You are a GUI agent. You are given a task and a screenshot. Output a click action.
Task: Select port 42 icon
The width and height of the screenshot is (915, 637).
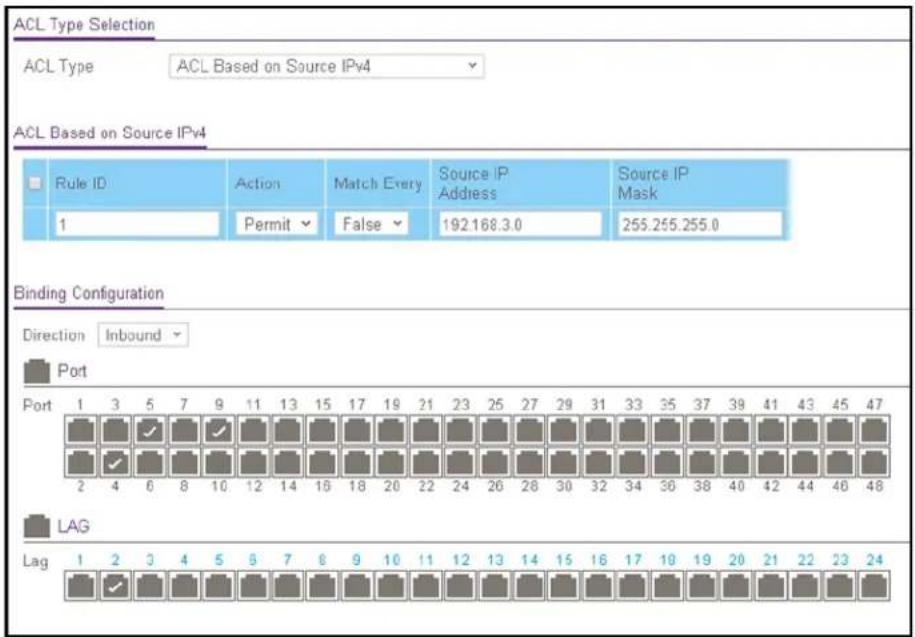tap(770, 463)
